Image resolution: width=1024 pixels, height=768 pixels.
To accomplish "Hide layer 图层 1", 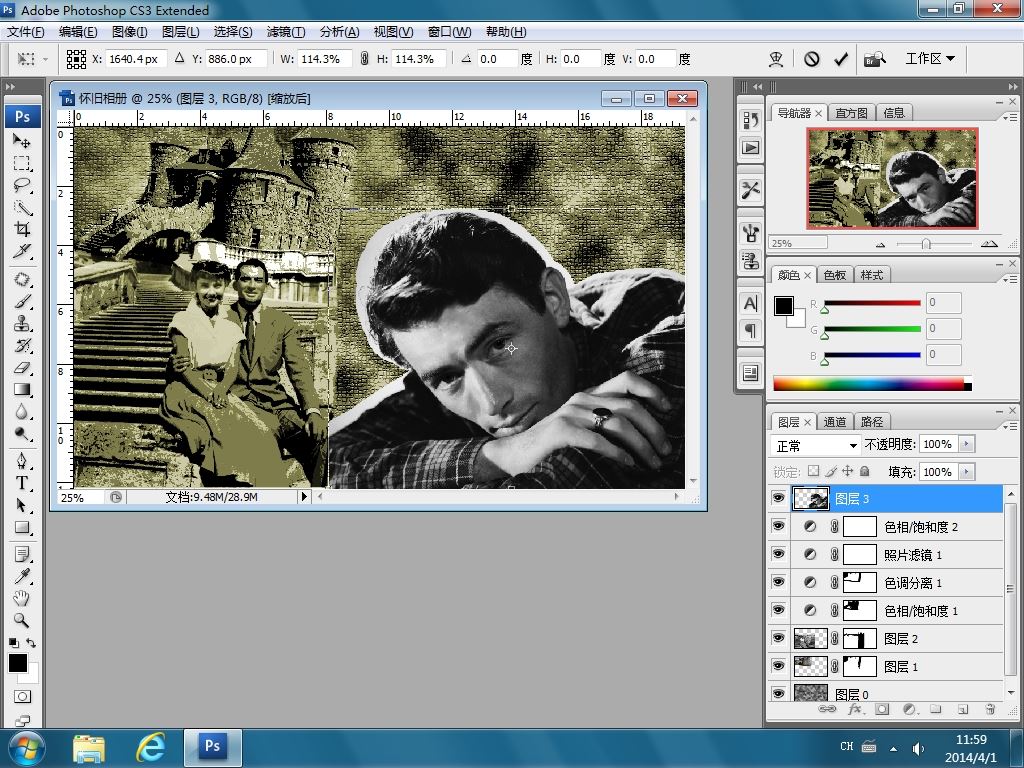I will [778, 666].
